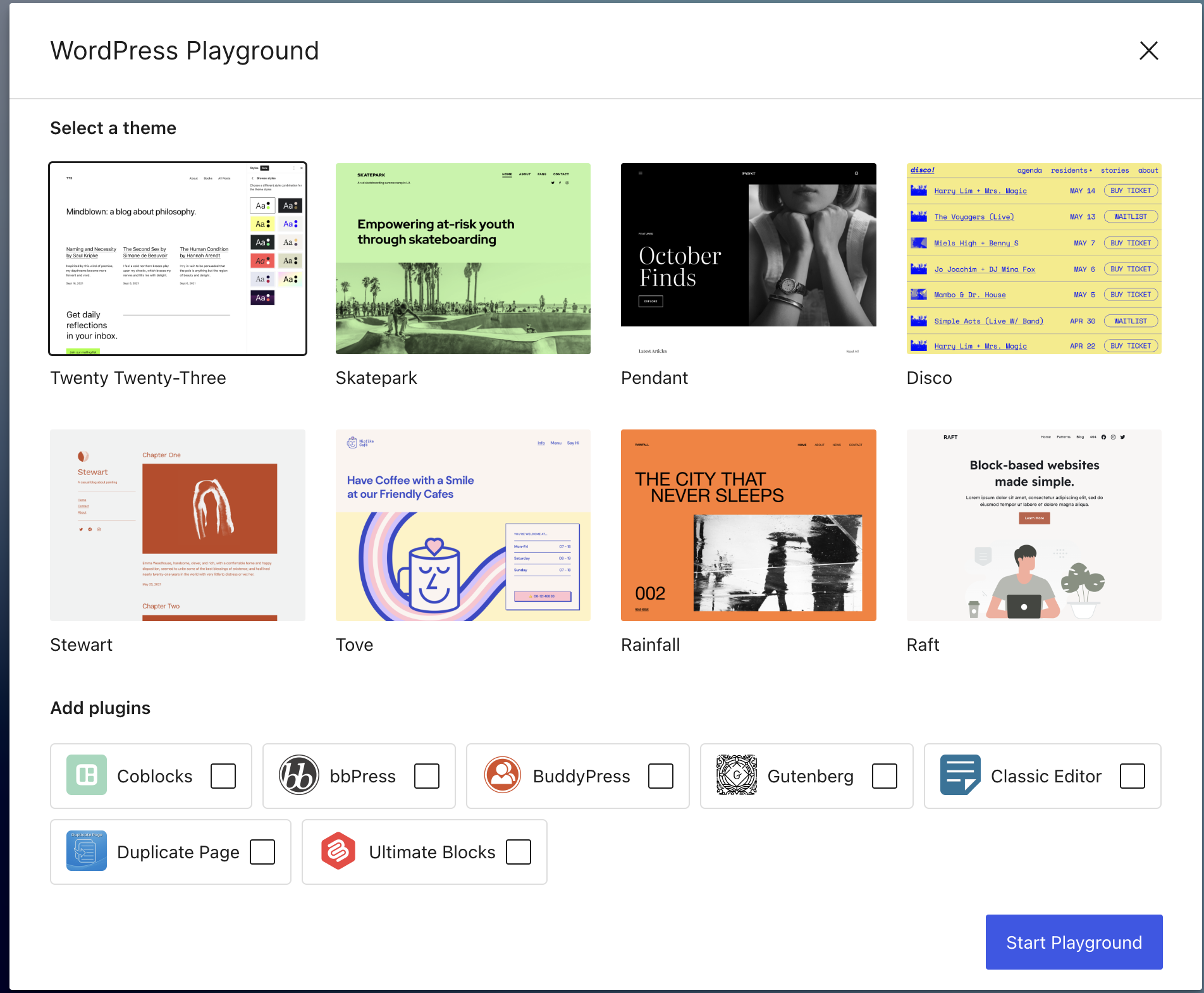
Task: Click the BuddyPress plugin logo
Action: click(503, 775)
